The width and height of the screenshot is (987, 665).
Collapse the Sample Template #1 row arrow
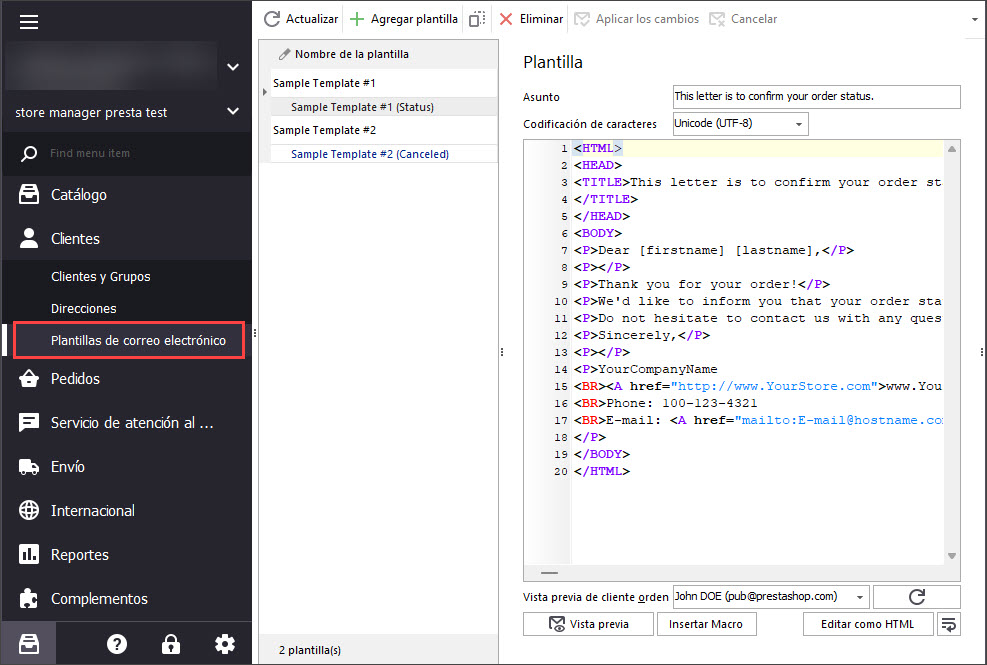265,92
